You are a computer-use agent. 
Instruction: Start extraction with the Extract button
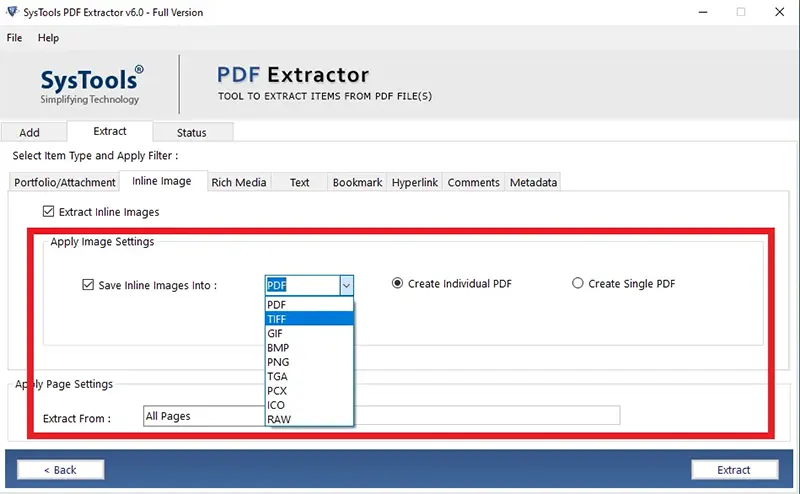pos(734,470)
